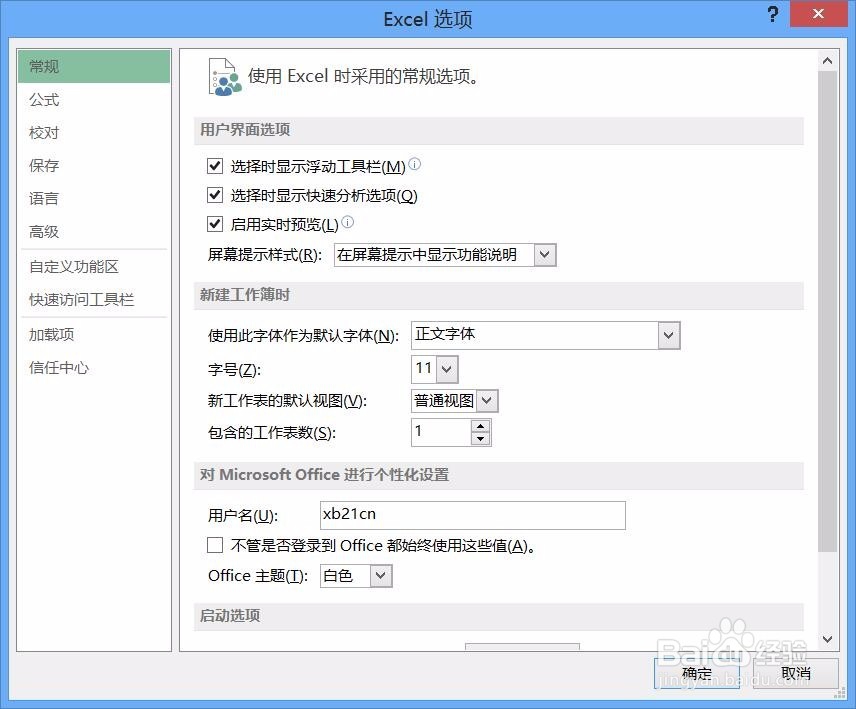Open the 字号 size dropdown showing 11
Image resolution: width=856 pixels, height=709 pixels.
click(x=447, y=370)
